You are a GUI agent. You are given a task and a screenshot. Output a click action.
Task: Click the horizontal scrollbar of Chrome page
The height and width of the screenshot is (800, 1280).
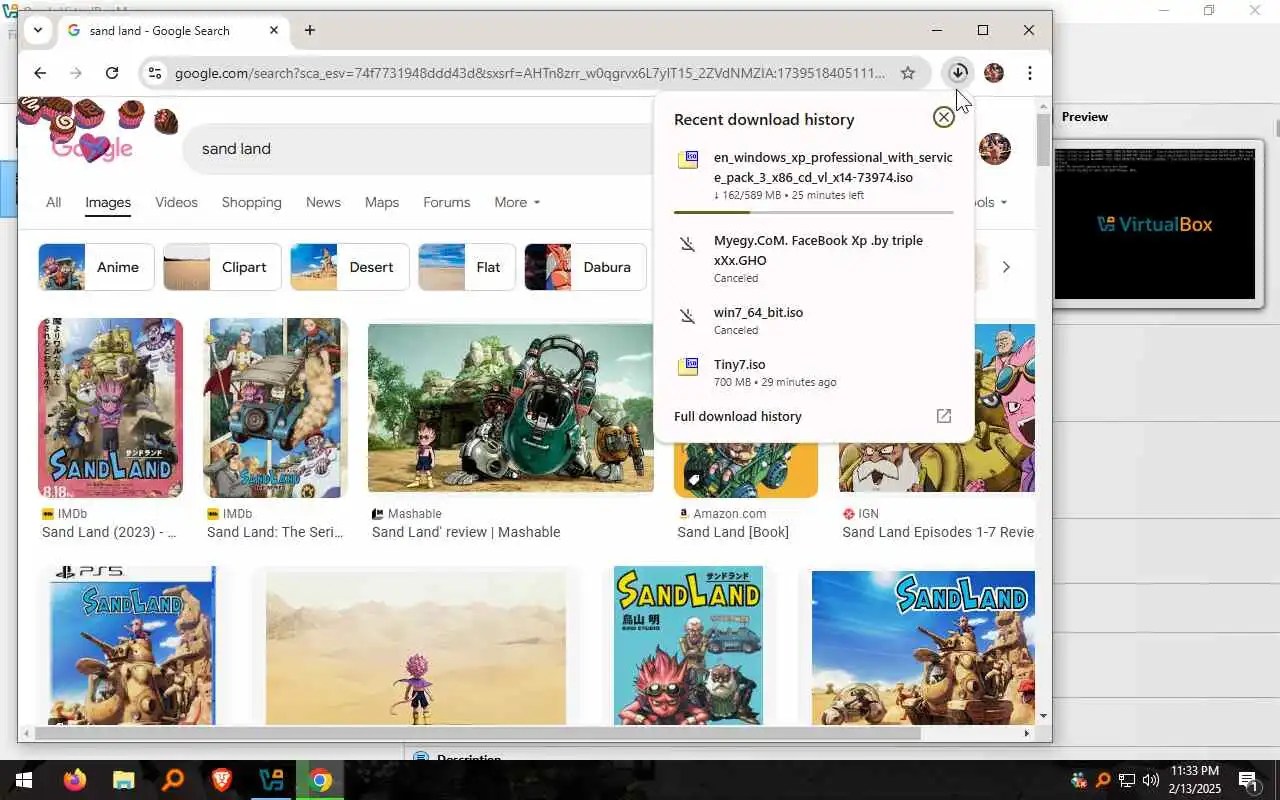point(477,733)
